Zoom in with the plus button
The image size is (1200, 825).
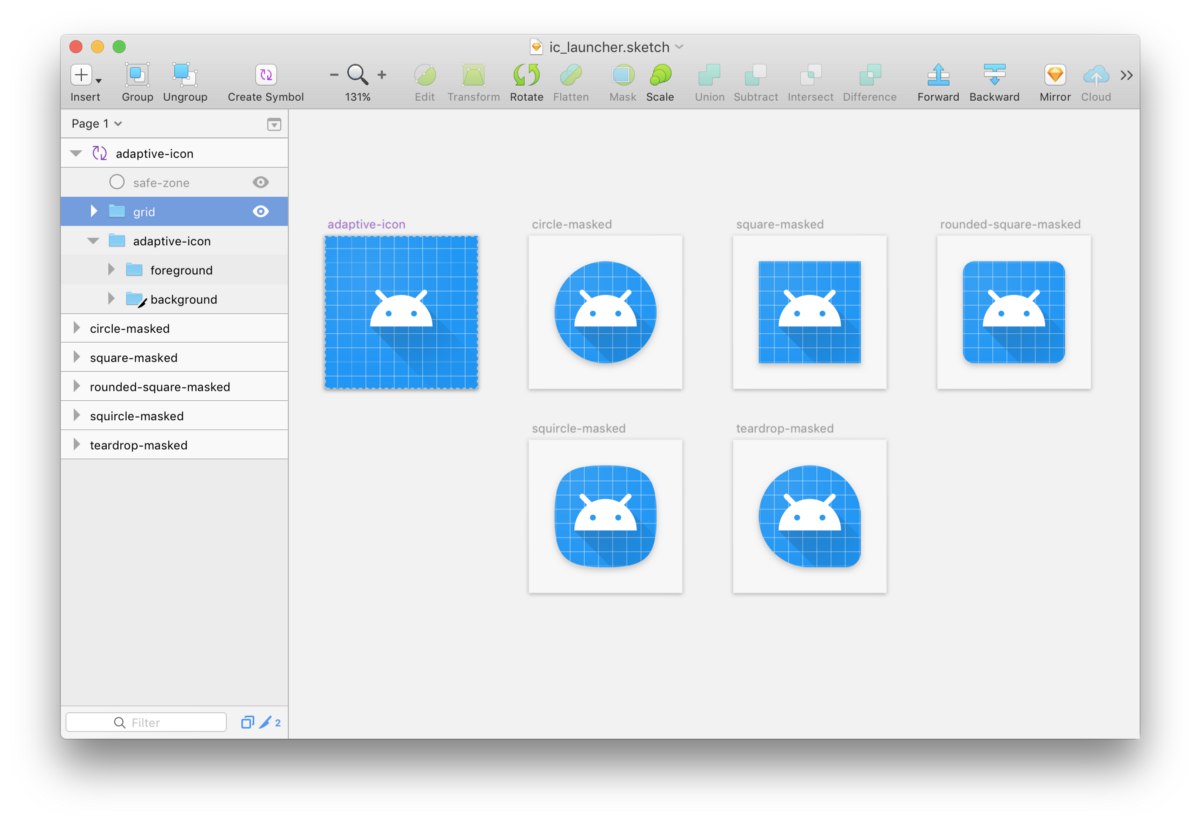pos(382,75)
